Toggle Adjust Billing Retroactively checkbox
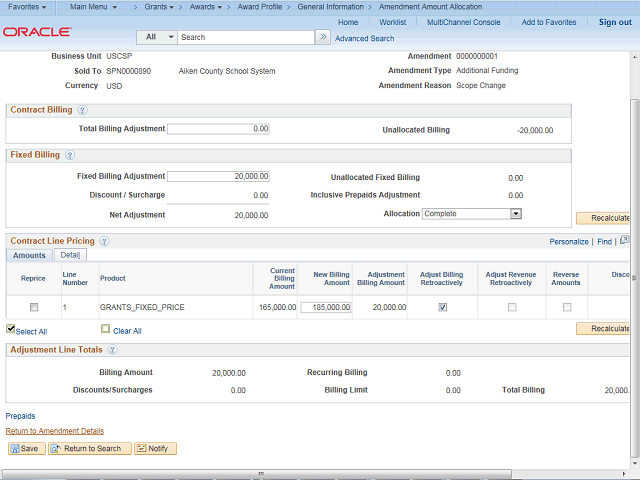 click(x=443, y=307)
